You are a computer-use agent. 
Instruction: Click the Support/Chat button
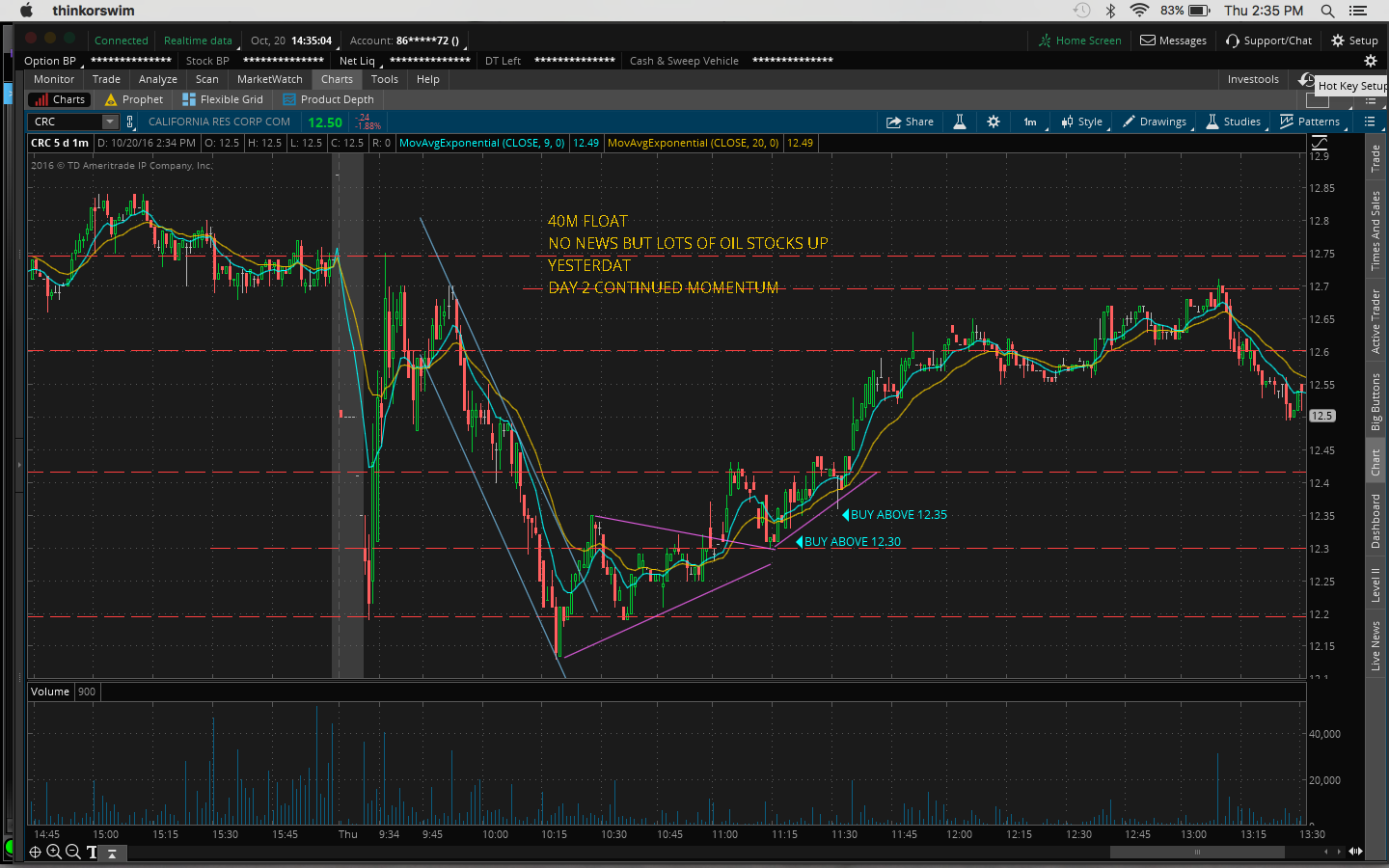click(1268, 41)
